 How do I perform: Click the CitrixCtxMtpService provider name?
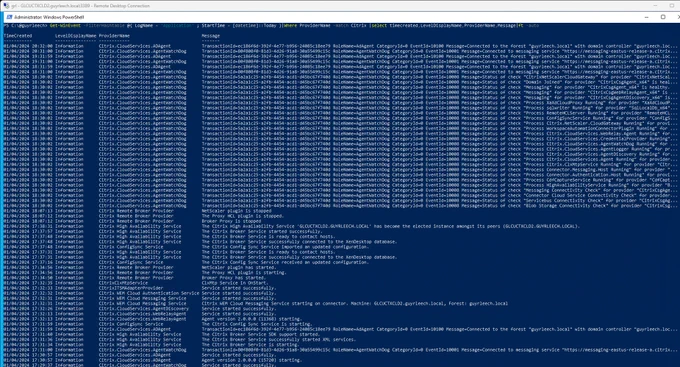point(123,283)
